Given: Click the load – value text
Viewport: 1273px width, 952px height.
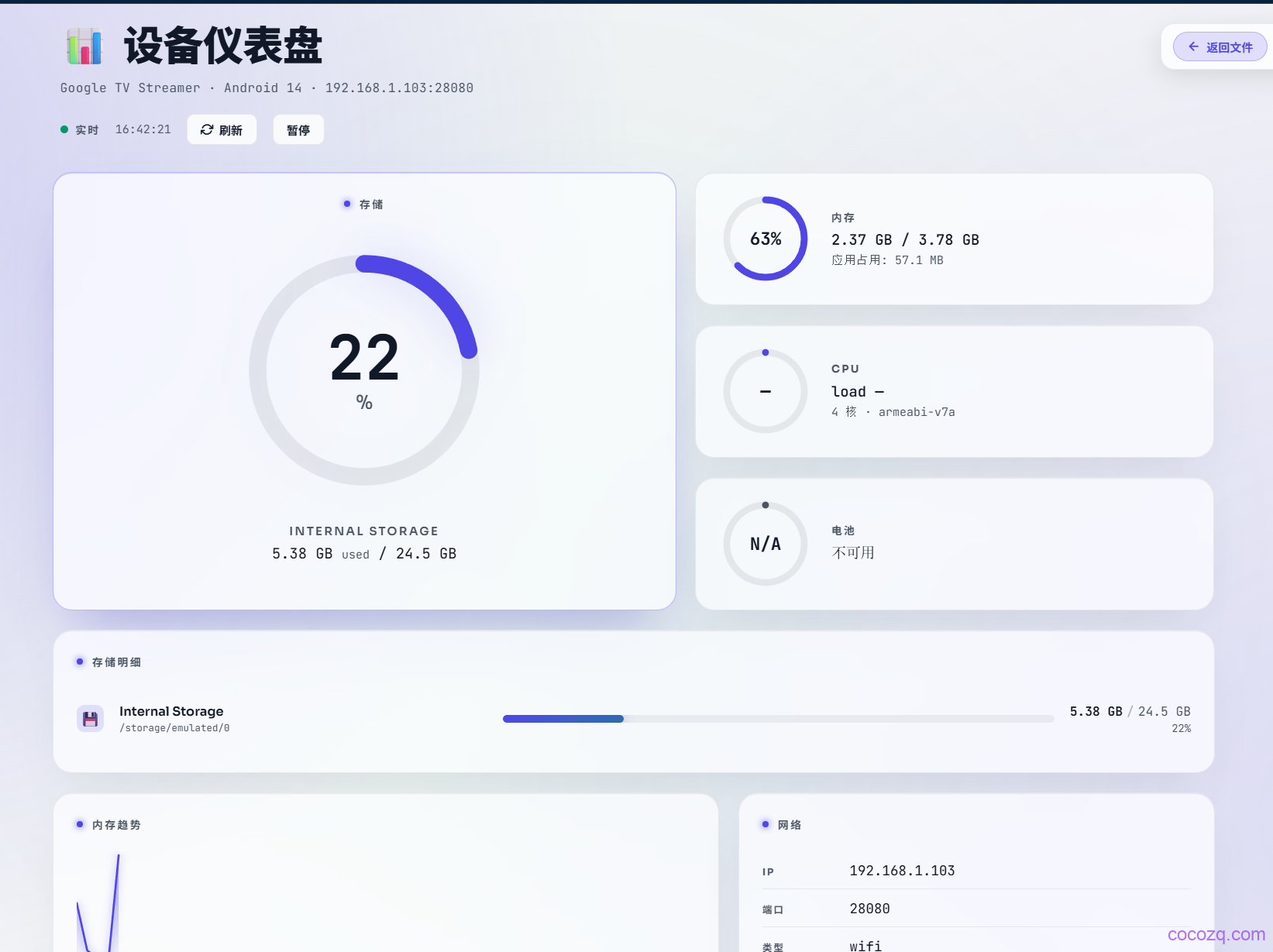Looking at the screenshot, I should coord(858,392).
